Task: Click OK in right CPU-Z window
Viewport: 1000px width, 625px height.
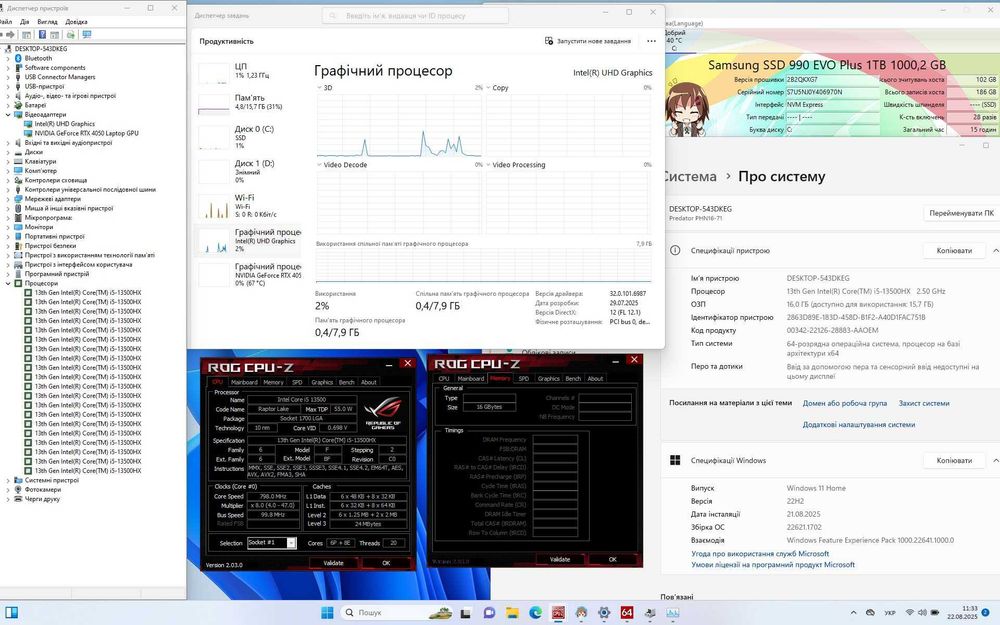Action: (x=612, y=559)
